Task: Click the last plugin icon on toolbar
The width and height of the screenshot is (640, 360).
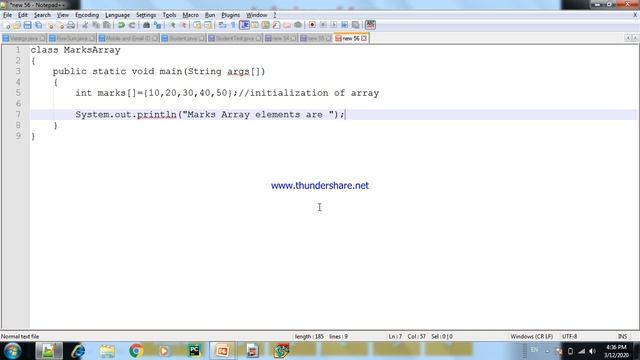Action: pyautogui.click(x=370, y=25)
